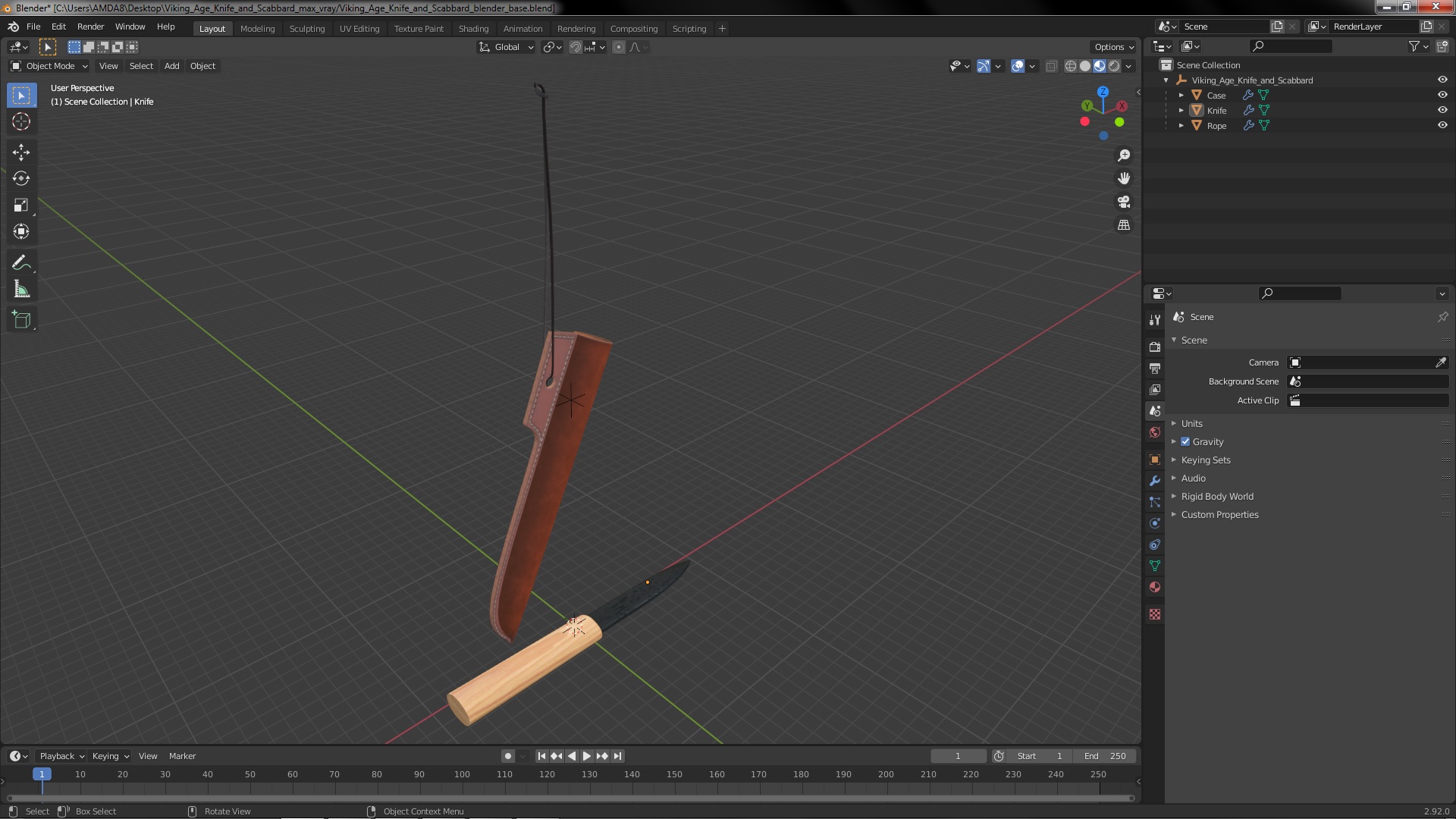Open Object properties tab
The image size is (1456, 819).
(x=1155, y=460)
